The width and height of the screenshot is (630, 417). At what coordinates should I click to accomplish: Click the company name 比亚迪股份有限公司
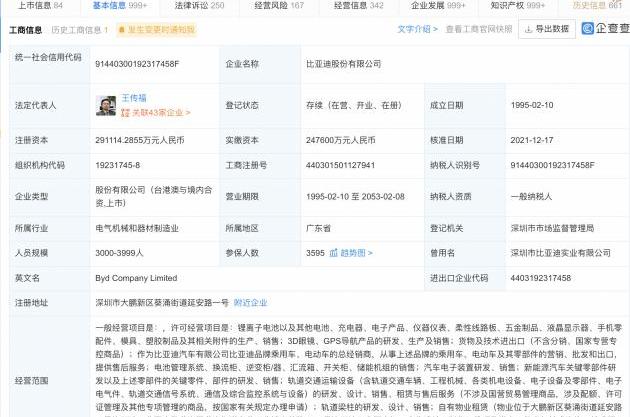[344, 64]
